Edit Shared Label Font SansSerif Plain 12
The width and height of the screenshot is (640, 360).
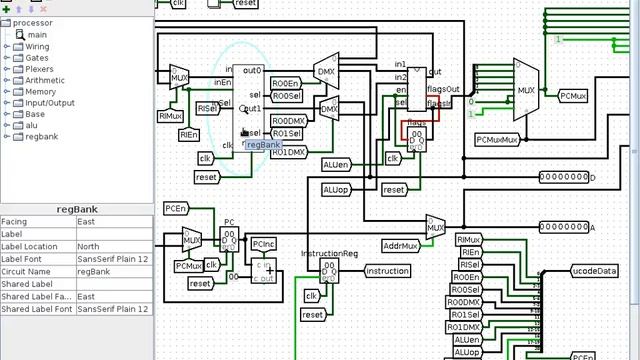point(114,309)
